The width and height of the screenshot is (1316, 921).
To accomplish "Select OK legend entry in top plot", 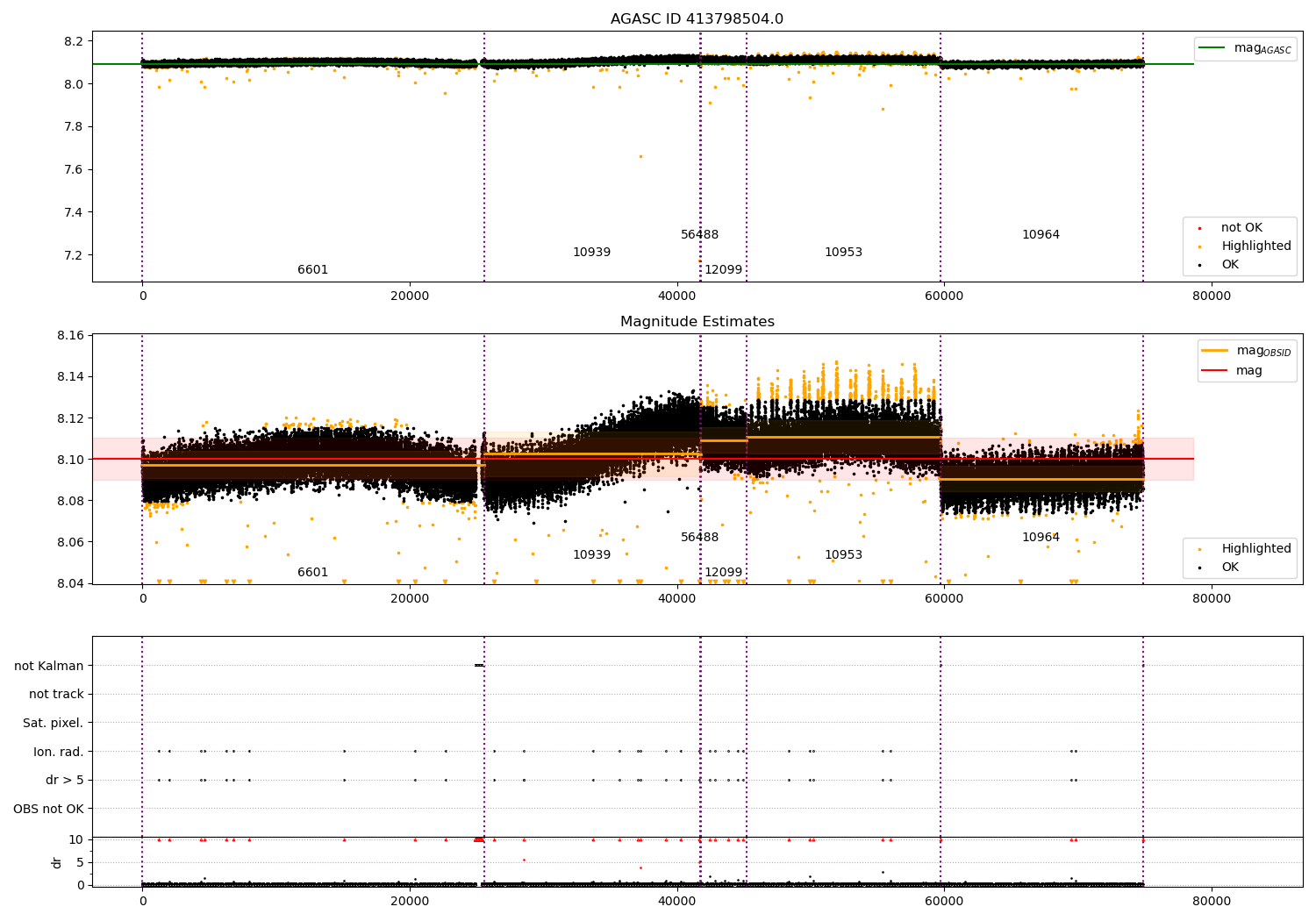I will coord(1229,265).
